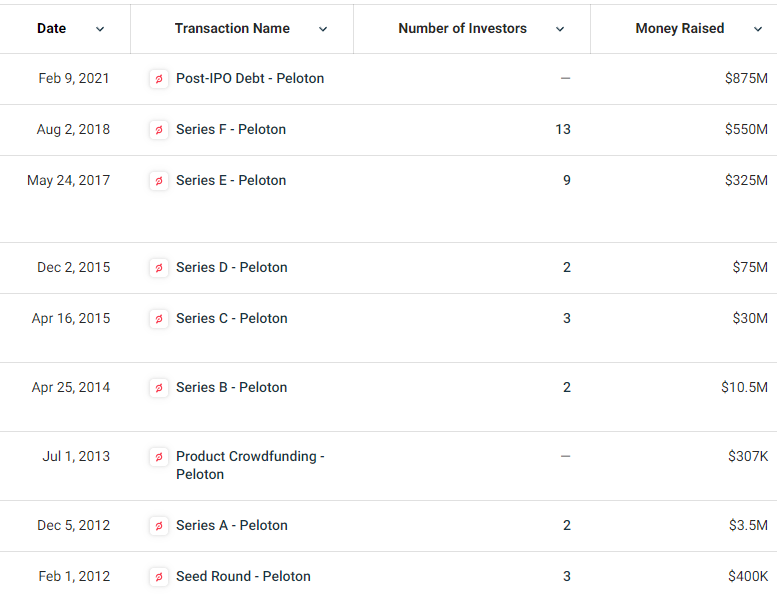Open Series A - Peloton transaction link

click(231, 526)
